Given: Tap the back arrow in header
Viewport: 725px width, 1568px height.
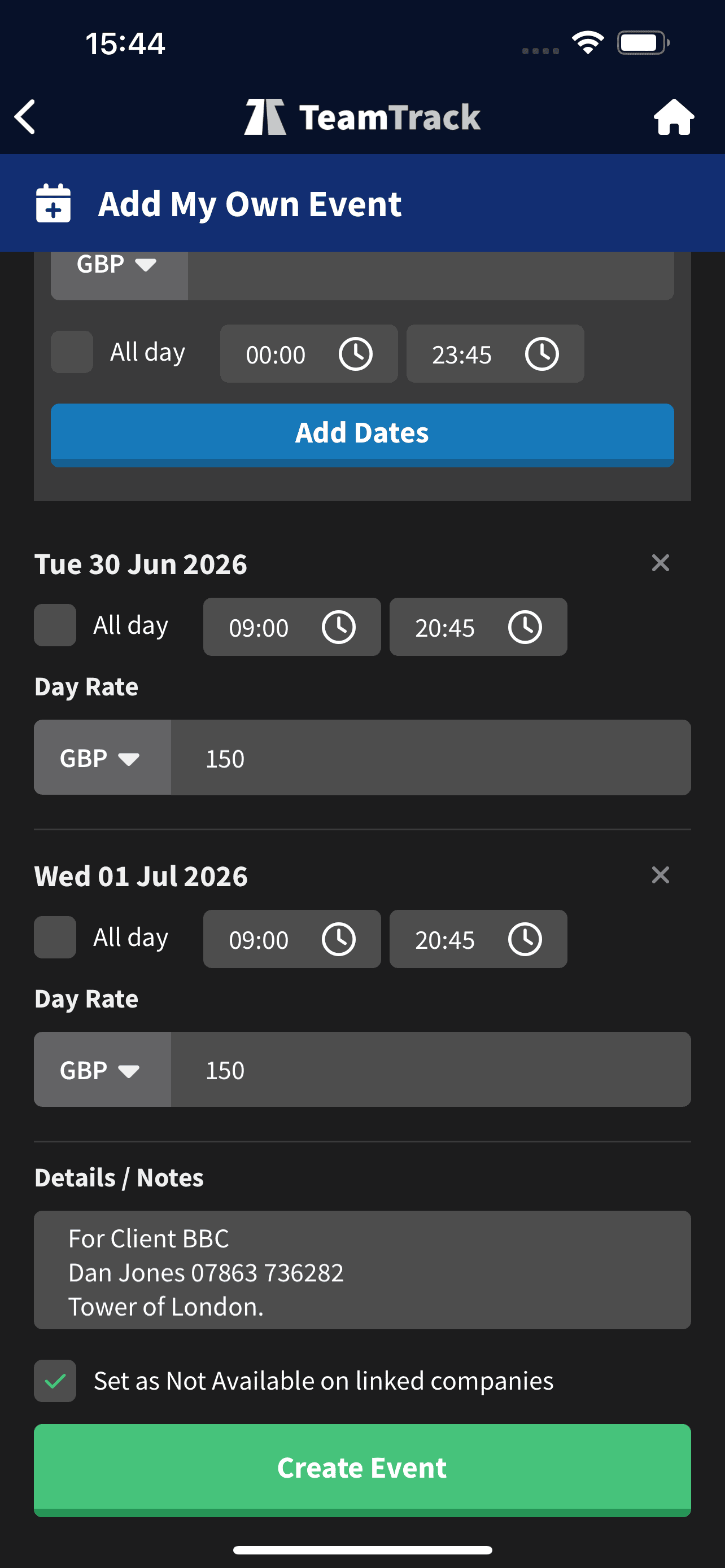Looking at the screenshot, I should tap(25, 117).
